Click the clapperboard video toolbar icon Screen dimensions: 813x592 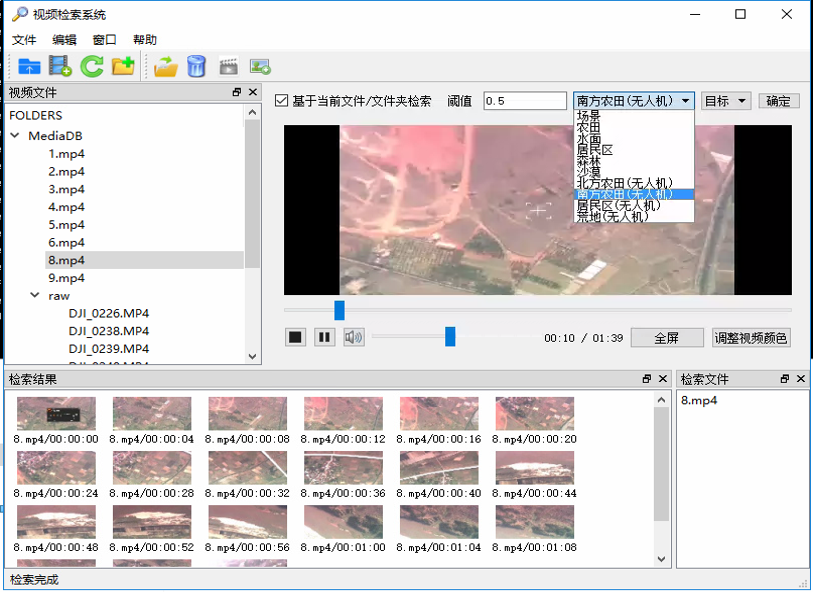tap(229, 67)
